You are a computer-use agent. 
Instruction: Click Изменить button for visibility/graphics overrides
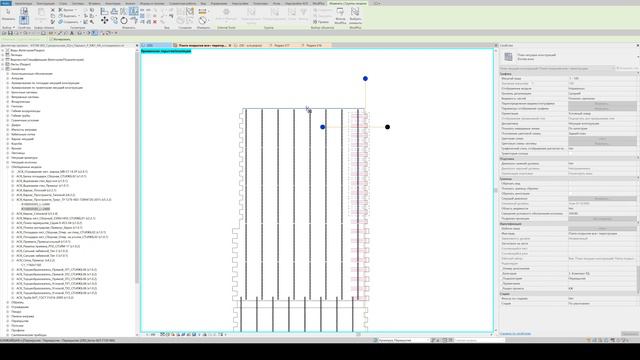pyautogui.click(x=602, y=104)
